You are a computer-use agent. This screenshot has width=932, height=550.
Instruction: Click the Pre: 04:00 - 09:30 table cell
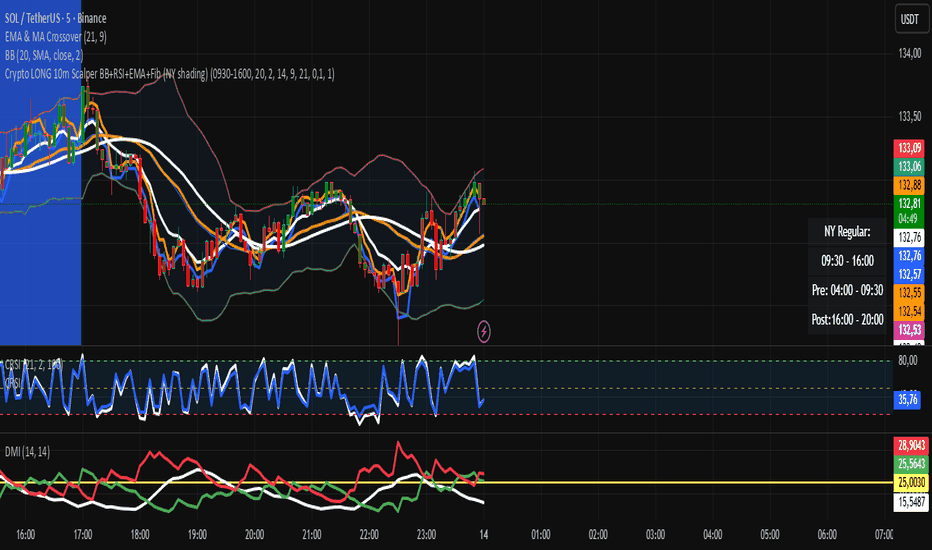click(847, 289)
